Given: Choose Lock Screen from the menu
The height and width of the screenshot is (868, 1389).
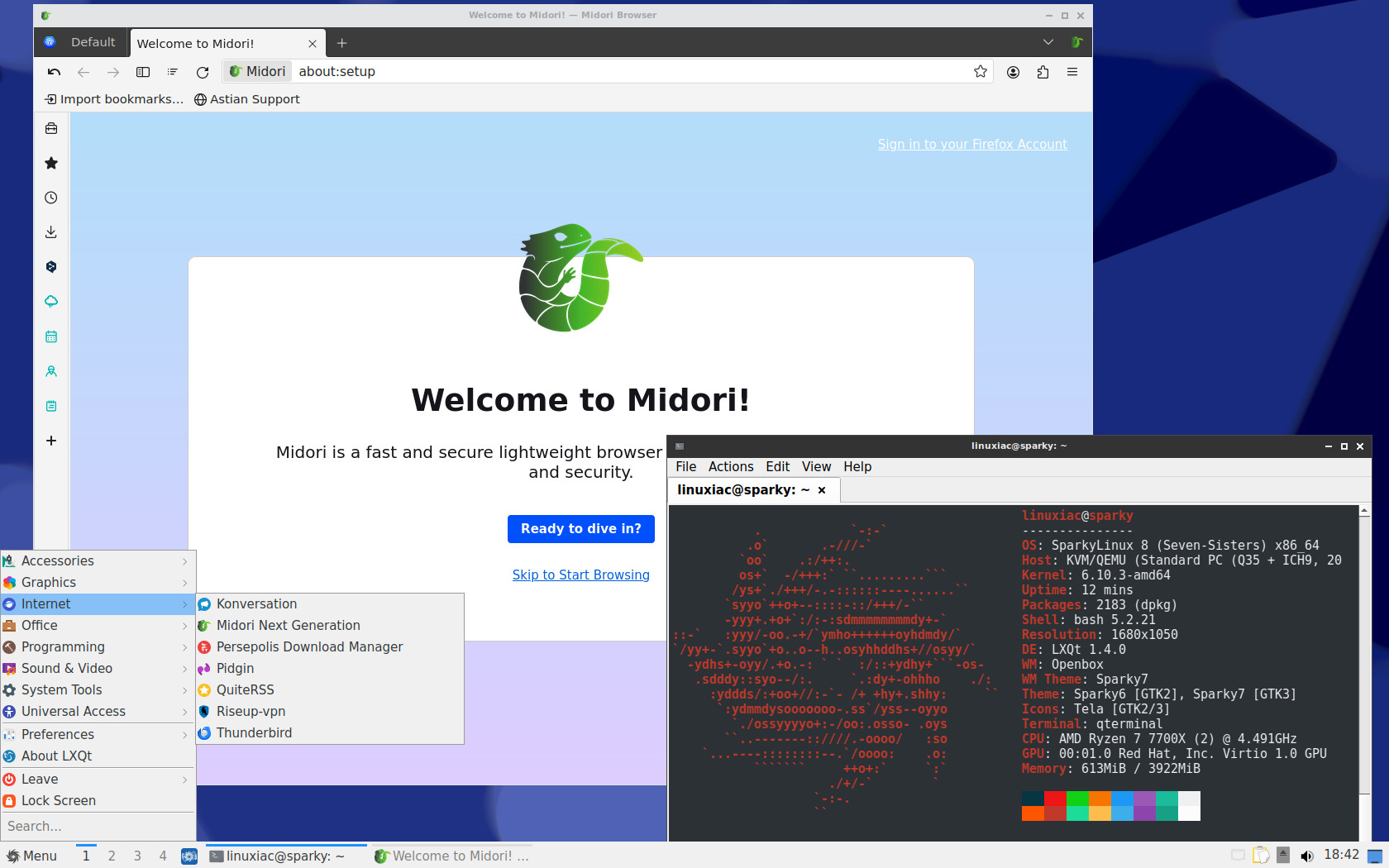Looking at the screenshot, I should (98, 801).
